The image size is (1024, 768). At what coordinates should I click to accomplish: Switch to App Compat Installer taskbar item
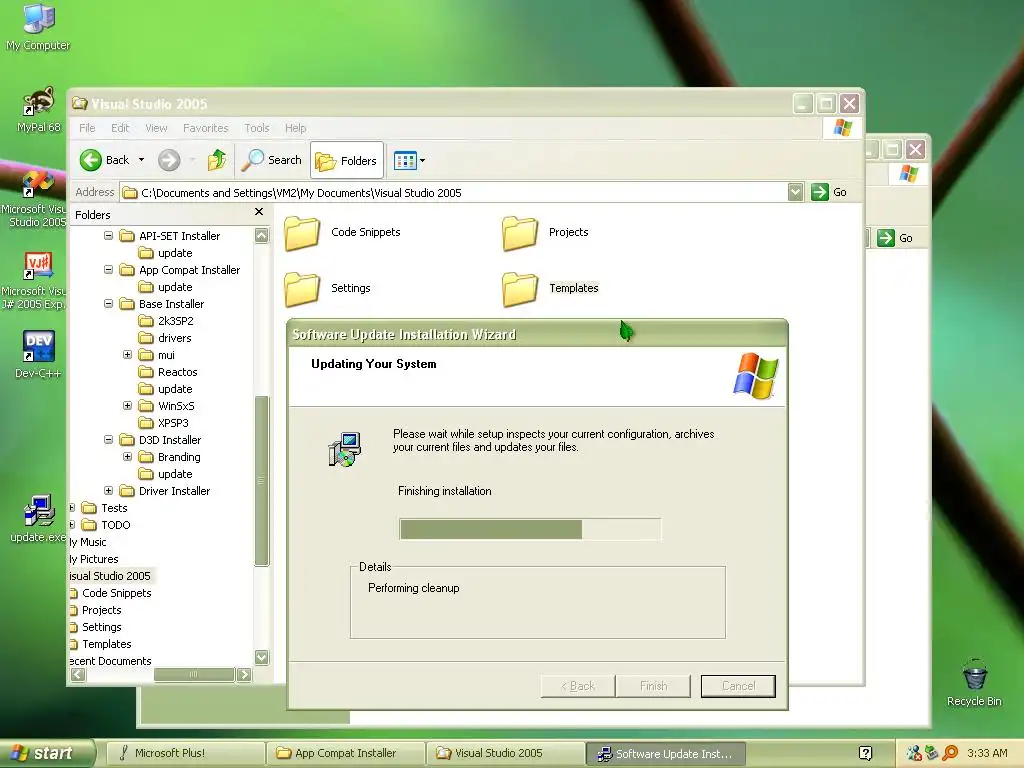pos(345,753)
